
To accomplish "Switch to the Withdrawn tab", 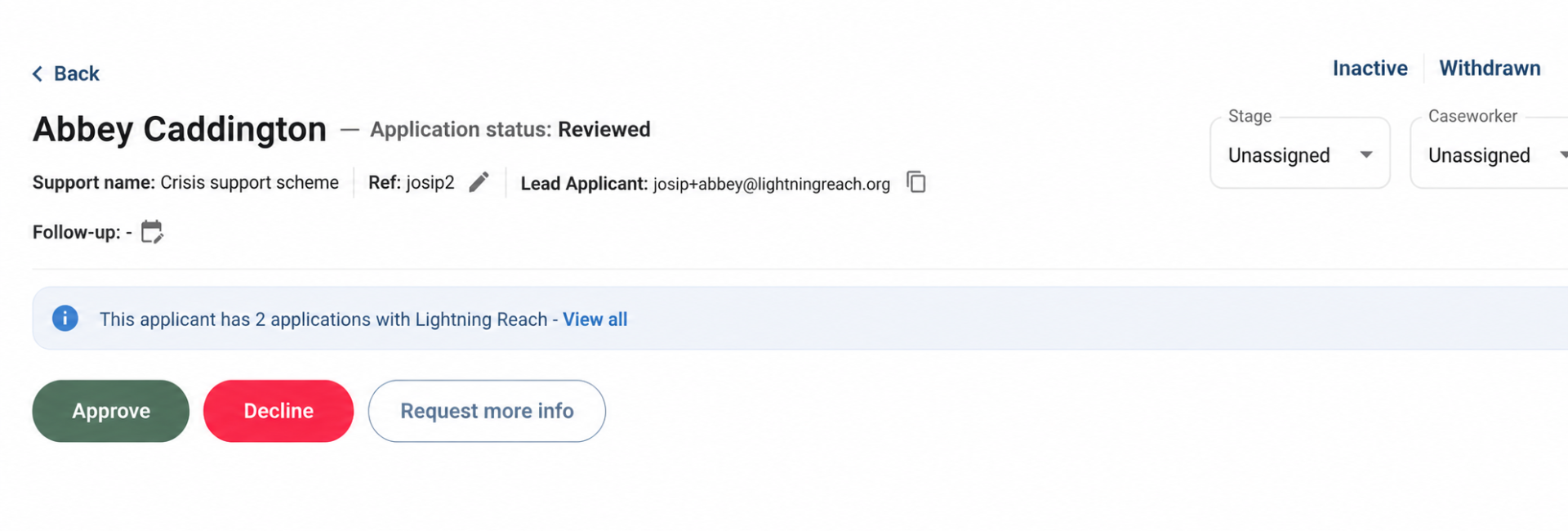I will pyautogui.click(x=1490, y=68).
